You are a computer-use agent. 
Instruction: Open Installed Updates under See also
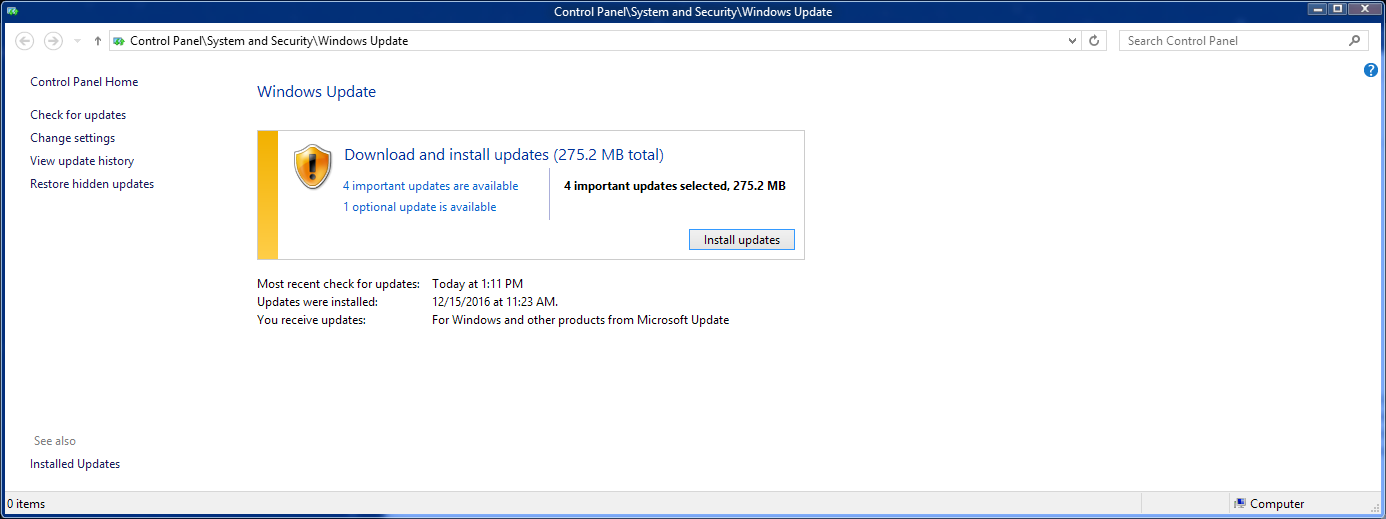coord(75,464)
